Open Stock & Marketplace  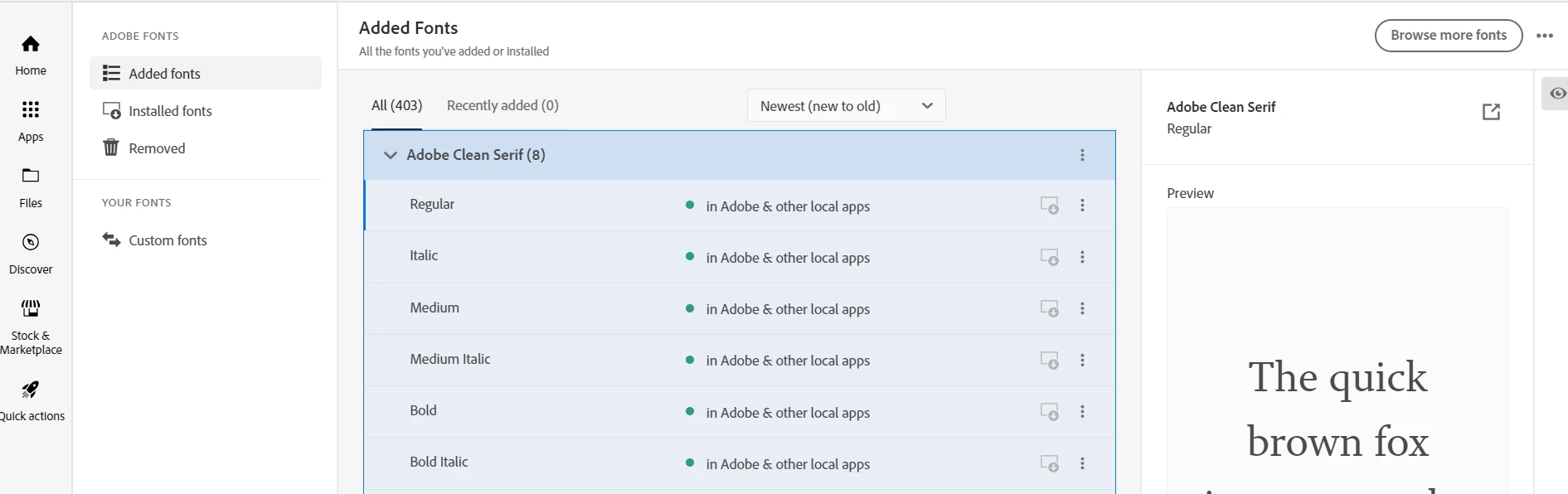pyautogui.click(x=31, y=327)
